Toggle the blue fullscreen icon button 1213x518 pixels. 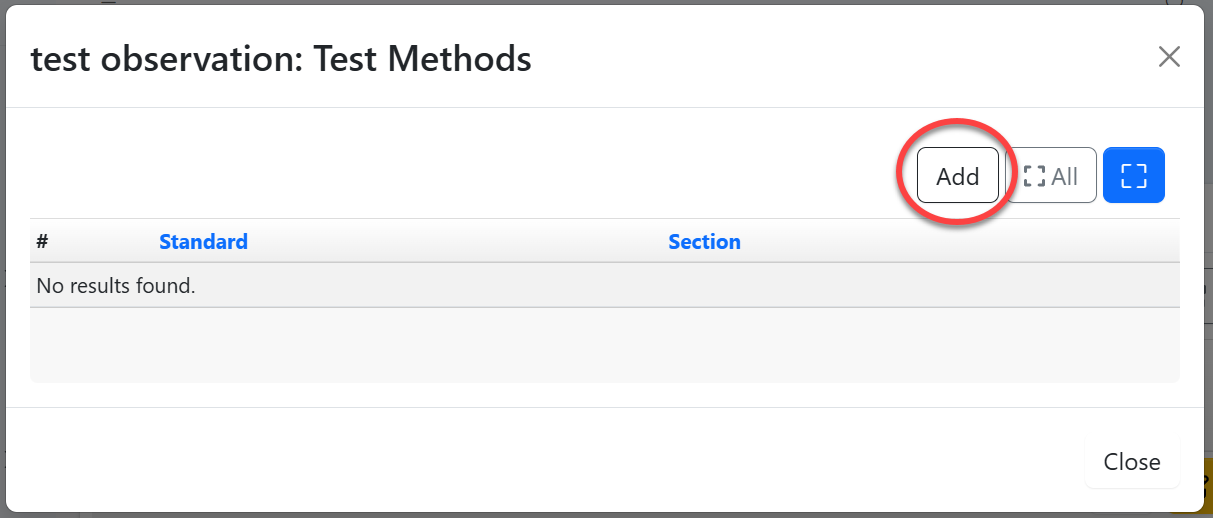[x=1133, y=176]
